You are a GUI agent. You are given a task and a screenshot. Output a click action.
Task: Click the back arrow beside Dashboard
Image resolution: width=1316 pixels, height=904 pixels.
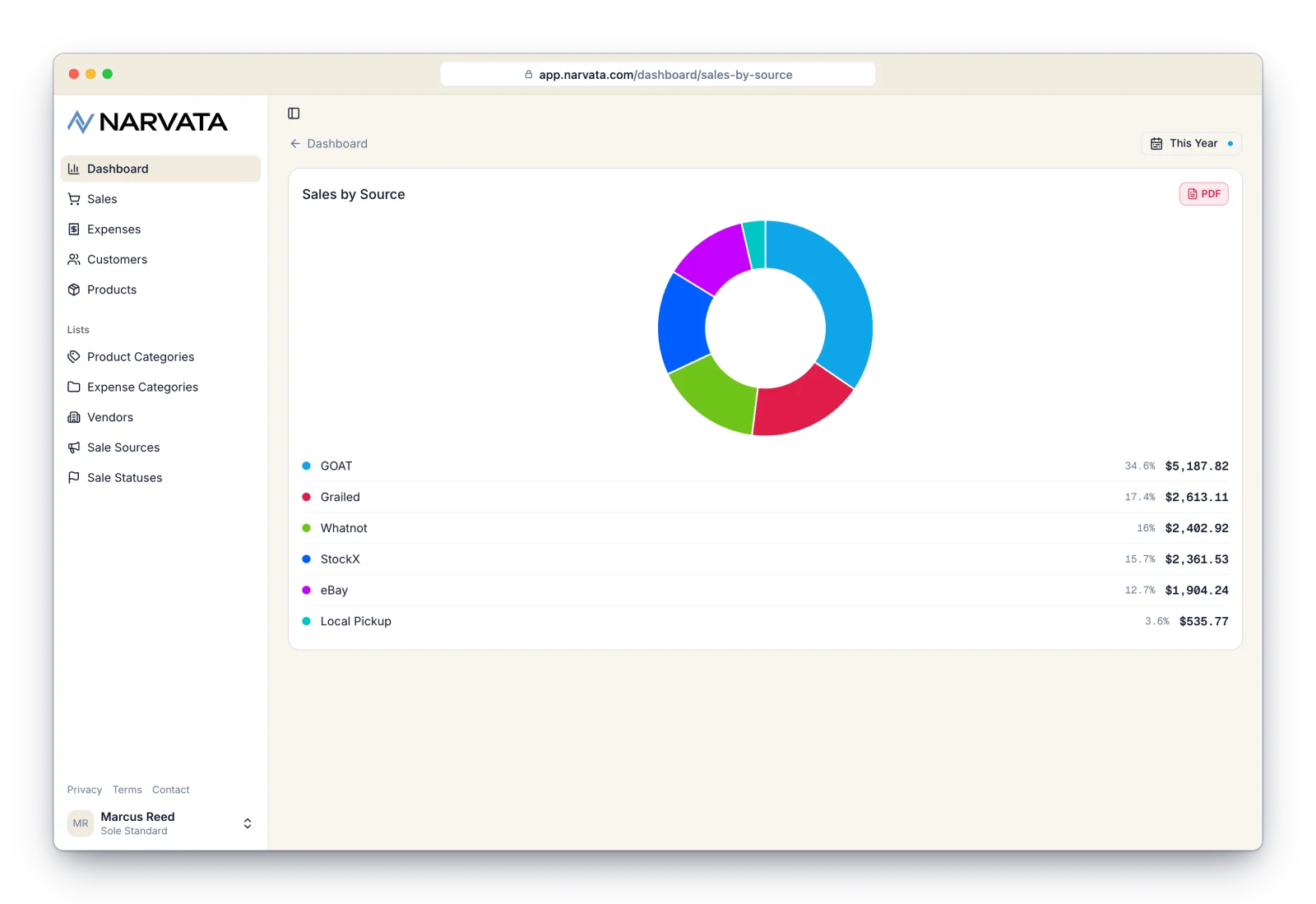click(x=295, y=144)
